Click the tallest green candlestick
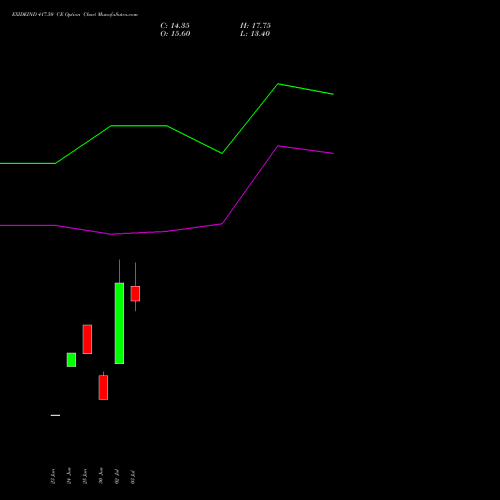Screen dimensions: 500x500 click(x=119, y=323)
